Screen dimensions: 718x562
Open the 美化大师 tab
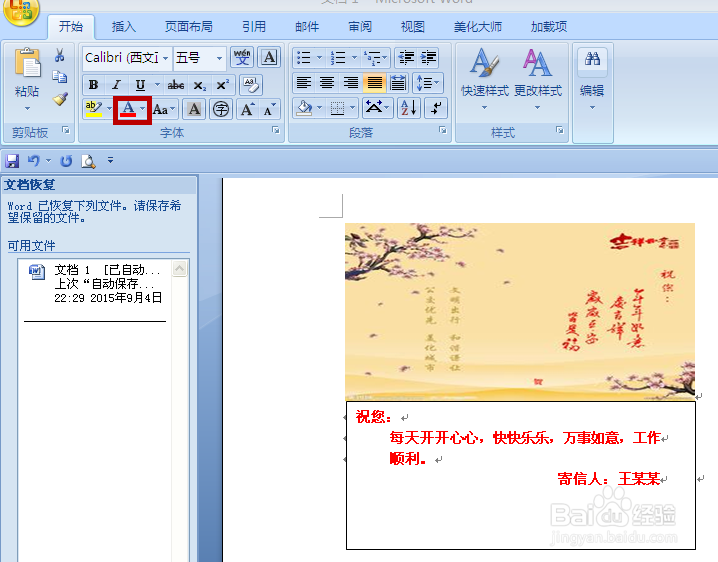pos(478,27)
